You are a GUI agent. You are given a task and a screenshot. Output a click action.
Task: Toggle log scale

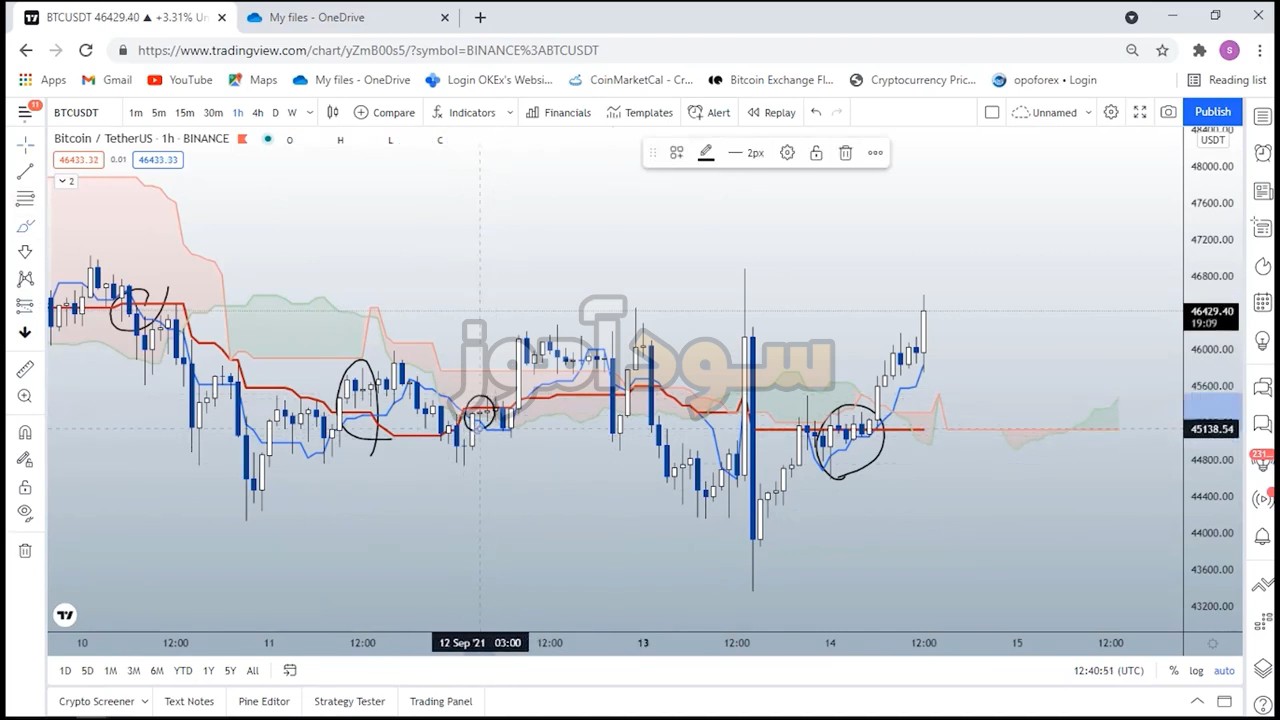click(1198, 671)
